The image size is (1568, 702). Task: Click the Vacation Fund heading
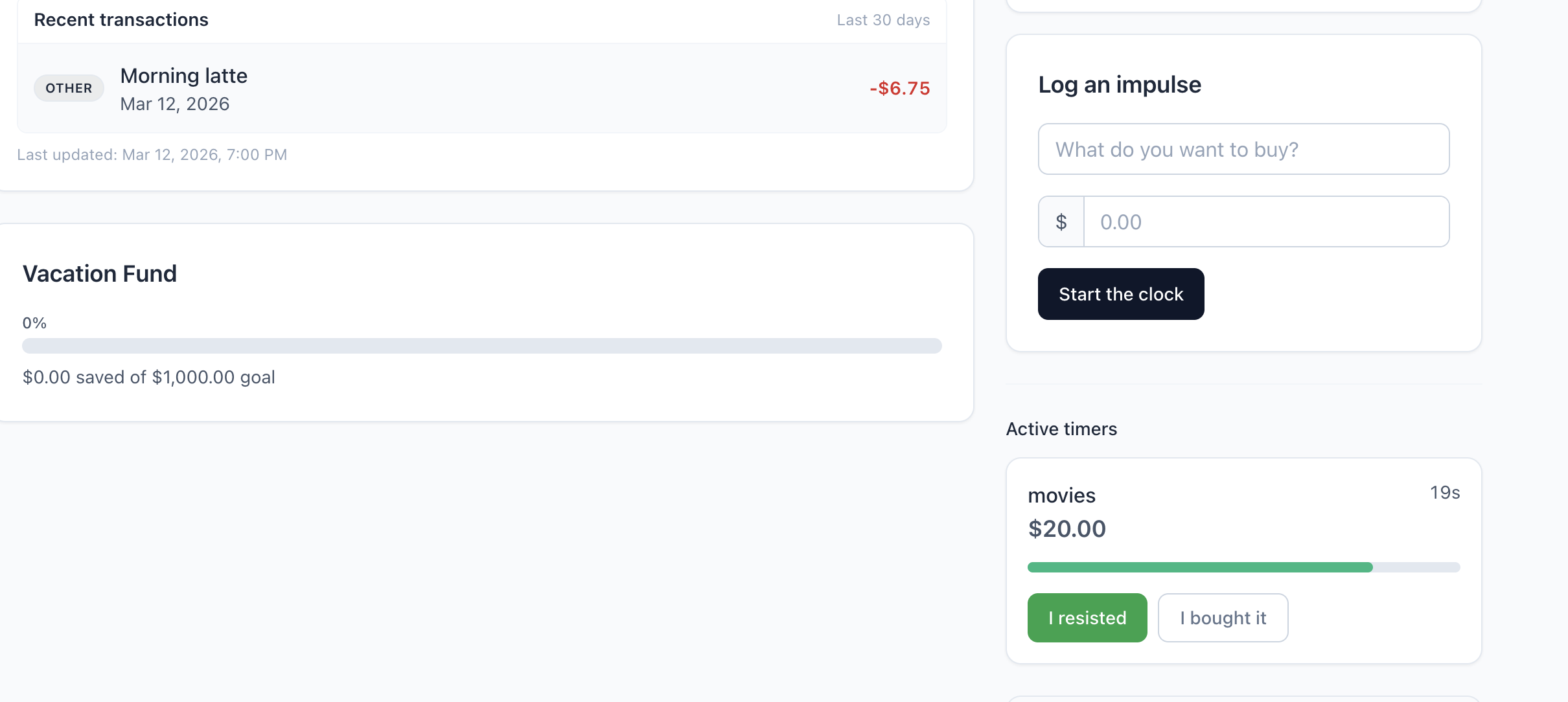coord(100,273)
